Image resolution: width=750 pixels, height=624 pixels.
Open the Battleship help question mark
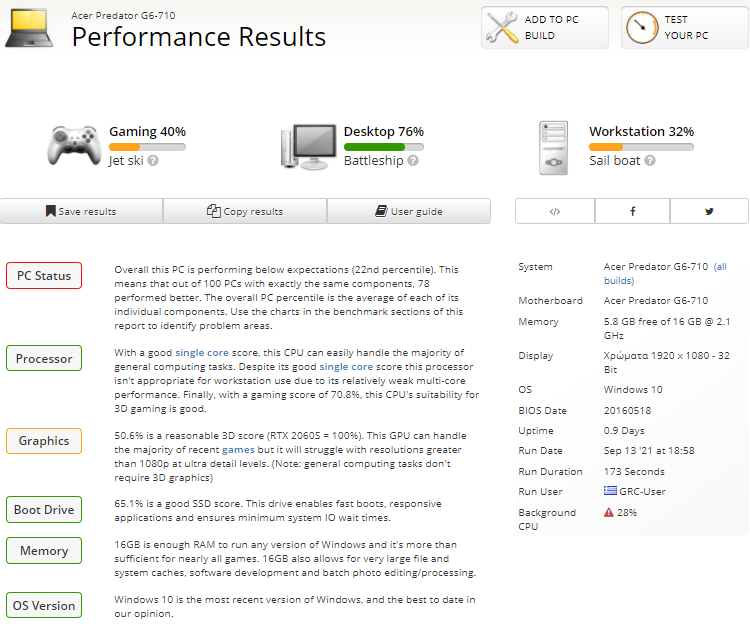pos(413,161)
